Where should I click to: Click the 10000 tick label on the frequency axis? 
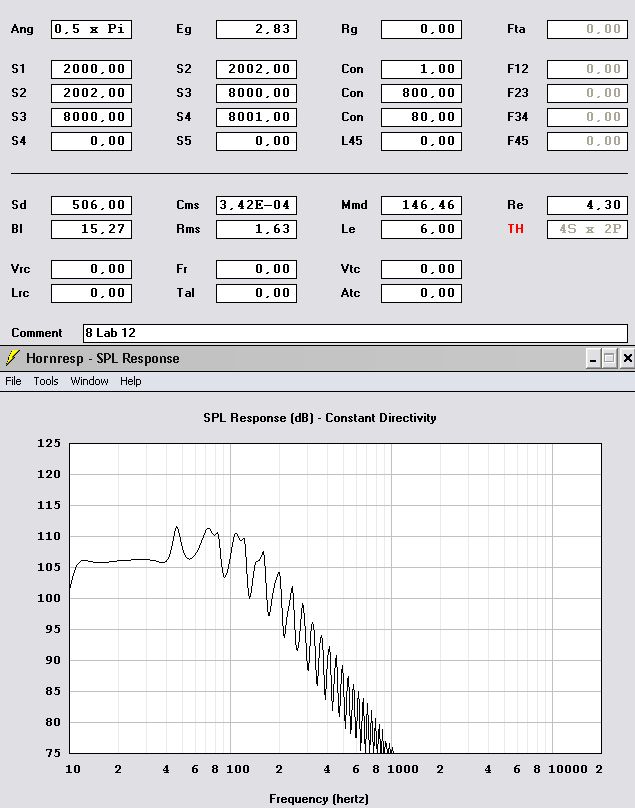[567, 769]
